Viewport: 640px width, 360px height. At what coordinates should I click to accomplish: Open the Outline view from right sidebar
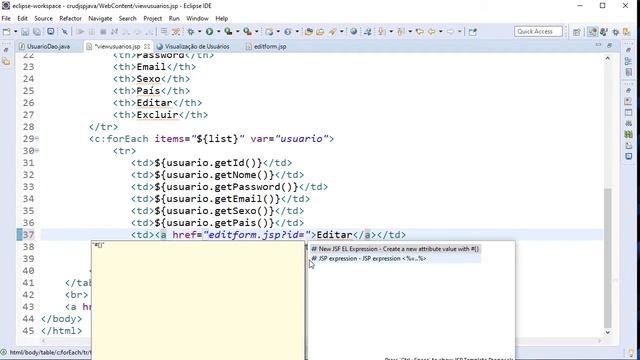(x=629, y=61)
